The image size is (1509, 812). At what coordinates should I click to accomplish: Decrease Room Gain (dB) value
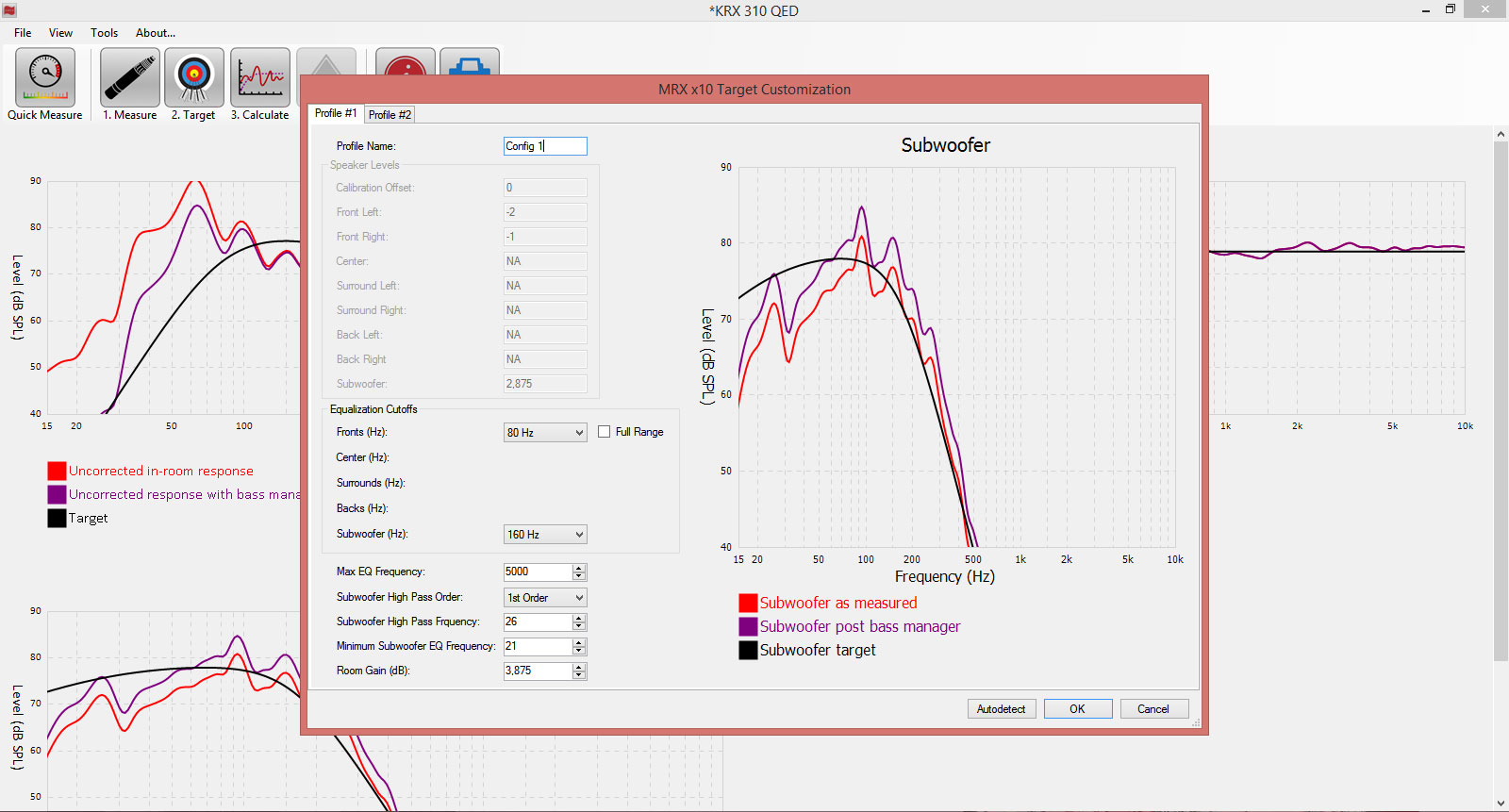579,675
